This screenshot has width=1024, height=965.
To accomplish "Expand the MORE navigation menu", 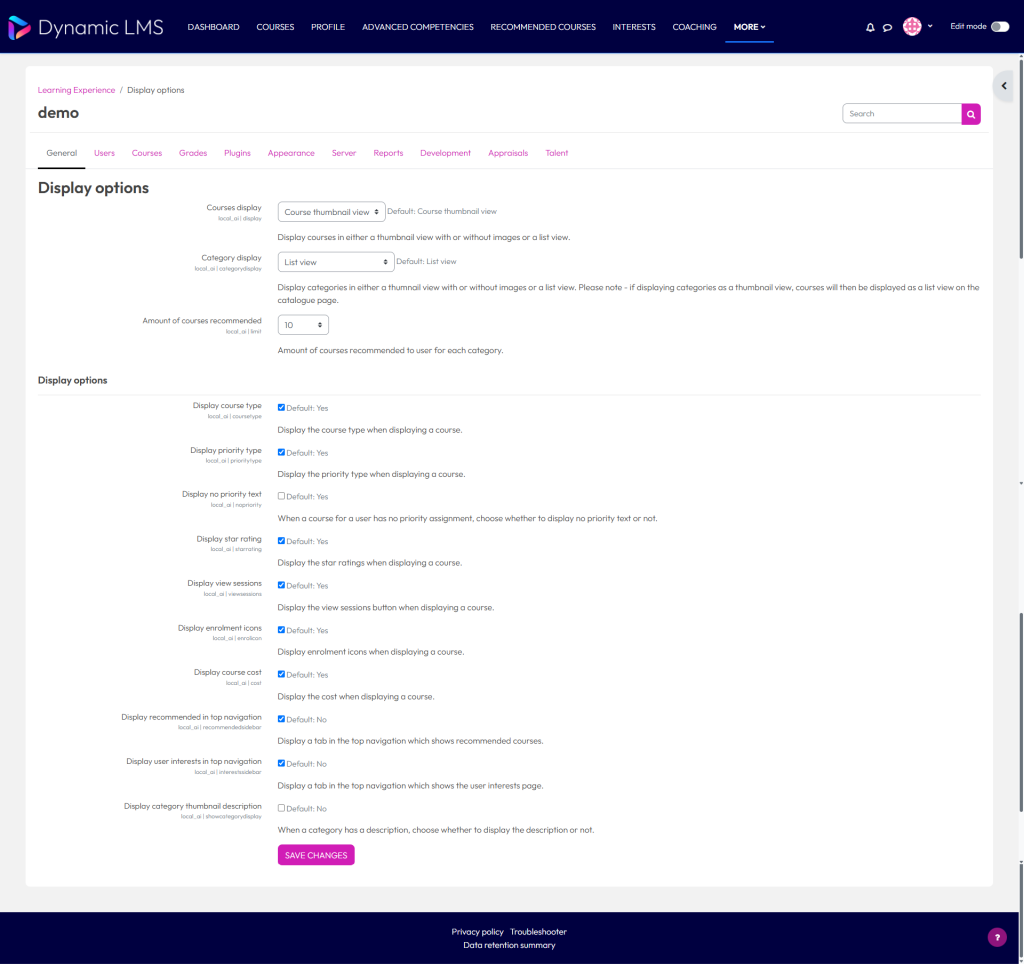I will tap(749, 27).
